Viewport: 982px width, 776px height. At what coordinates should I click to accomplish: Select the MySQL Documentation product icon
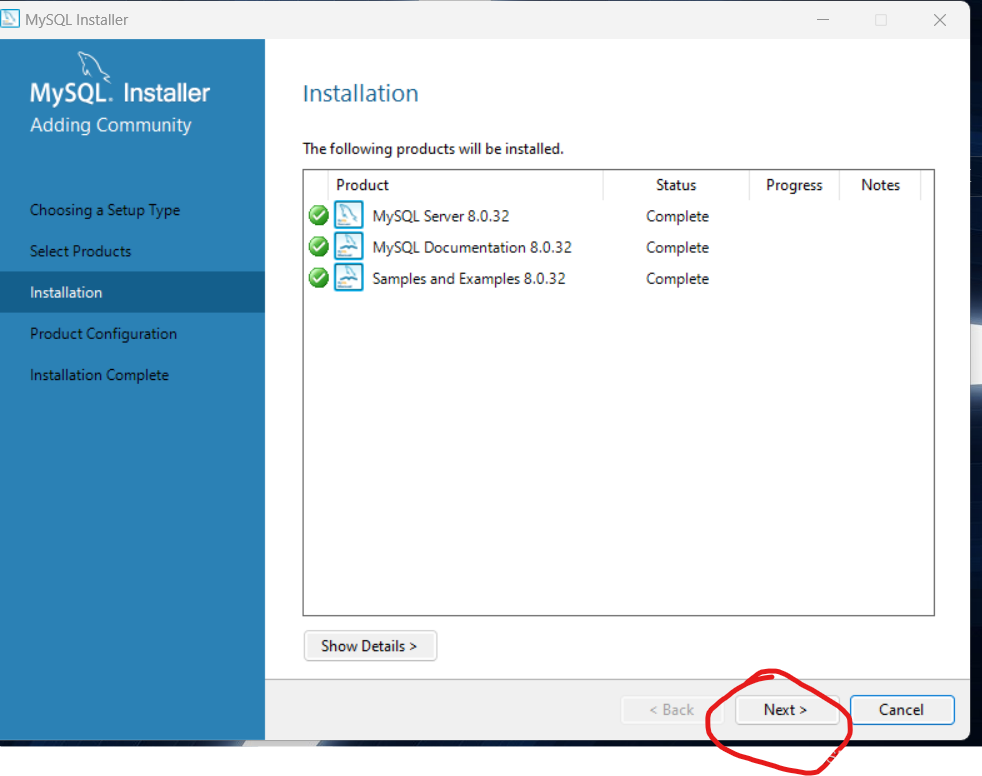[348, 246]
